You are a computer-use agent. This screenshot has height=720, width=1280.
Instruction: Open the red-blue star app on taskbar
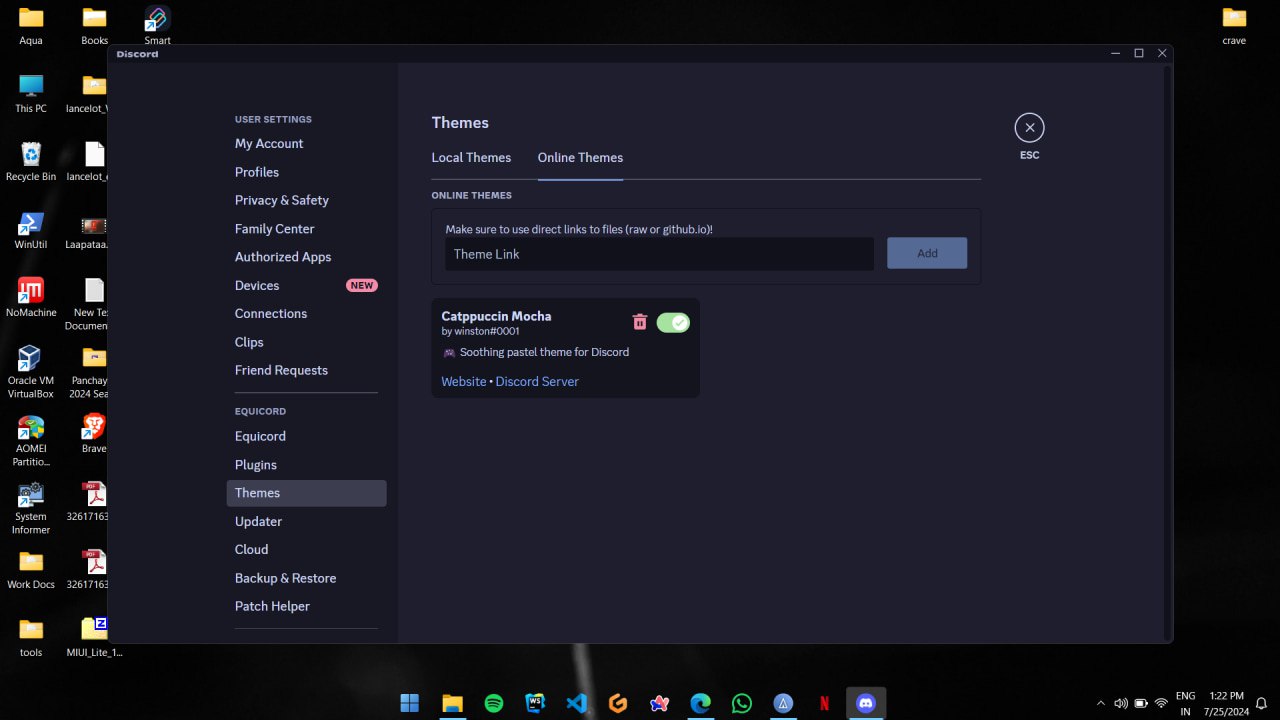(x=659, y=703)
